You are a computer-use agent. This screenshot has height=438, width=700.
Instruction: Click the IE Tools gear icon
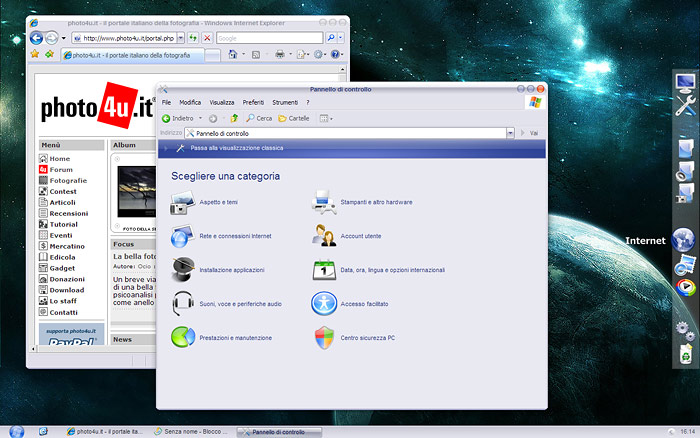318,54
